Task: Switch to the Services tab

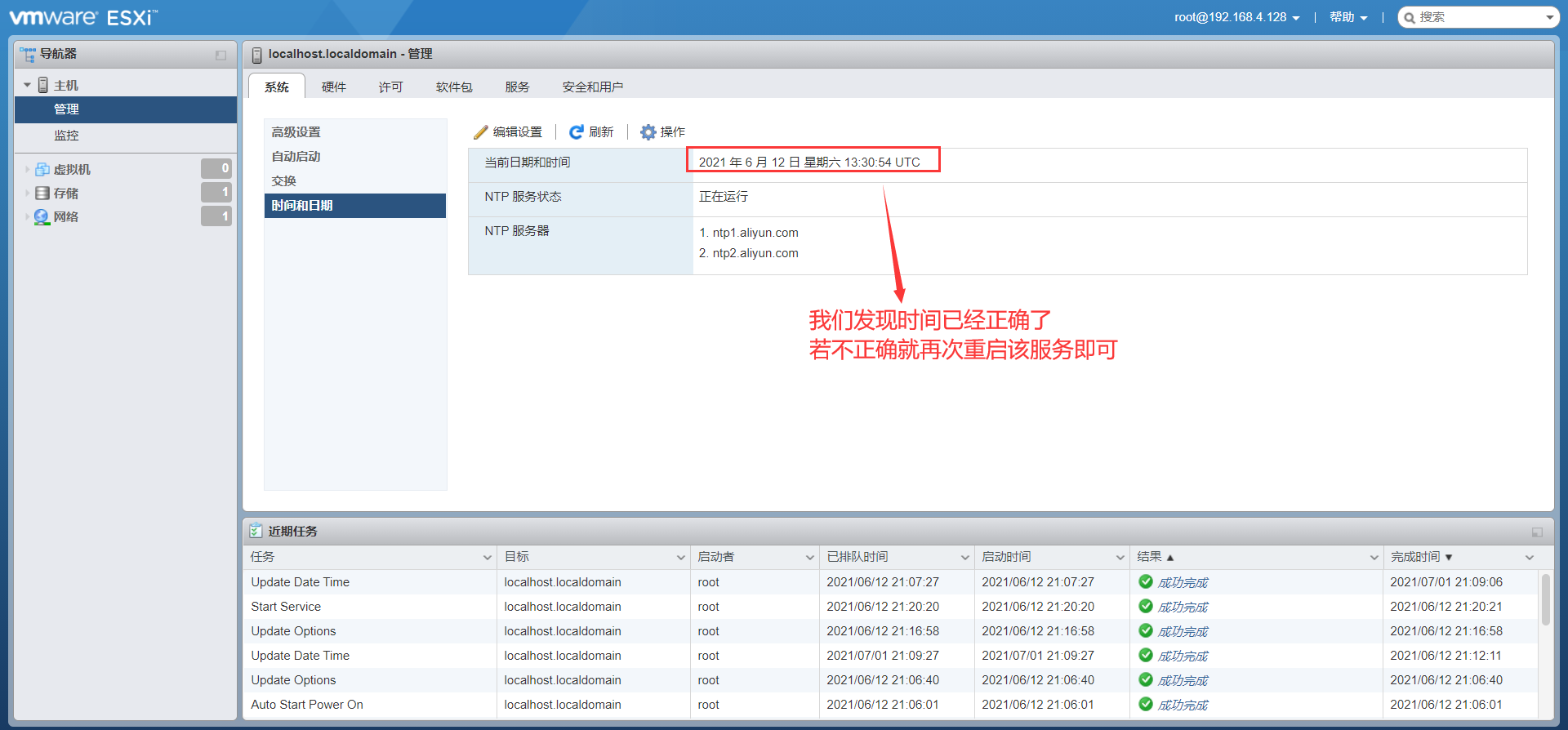Action: tap(517, 87)
